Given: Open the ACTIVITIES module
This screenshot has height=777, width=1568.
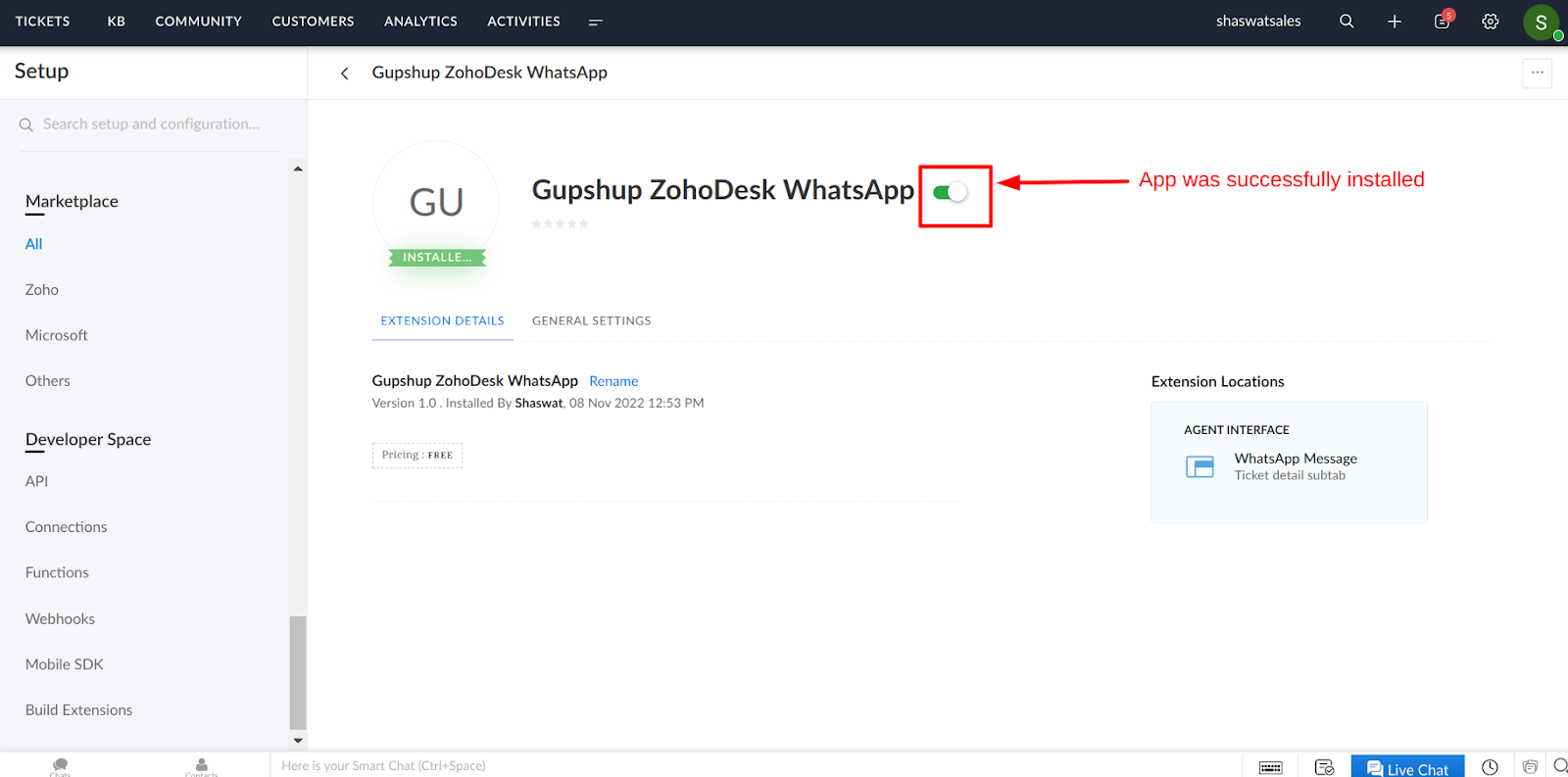Looking at the screenshot, I should (x=523, y=21).
